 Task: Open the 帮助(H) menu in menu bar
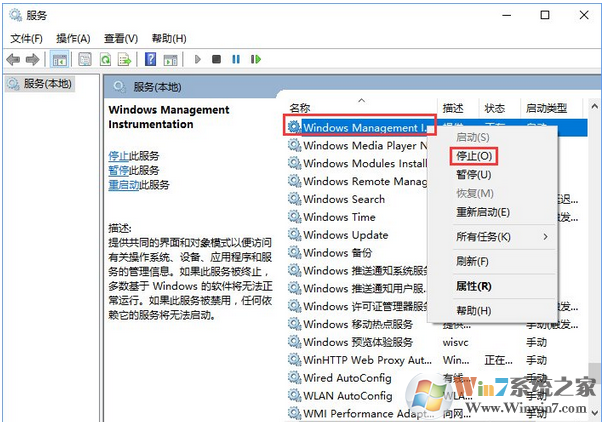[x=169, y=38]
